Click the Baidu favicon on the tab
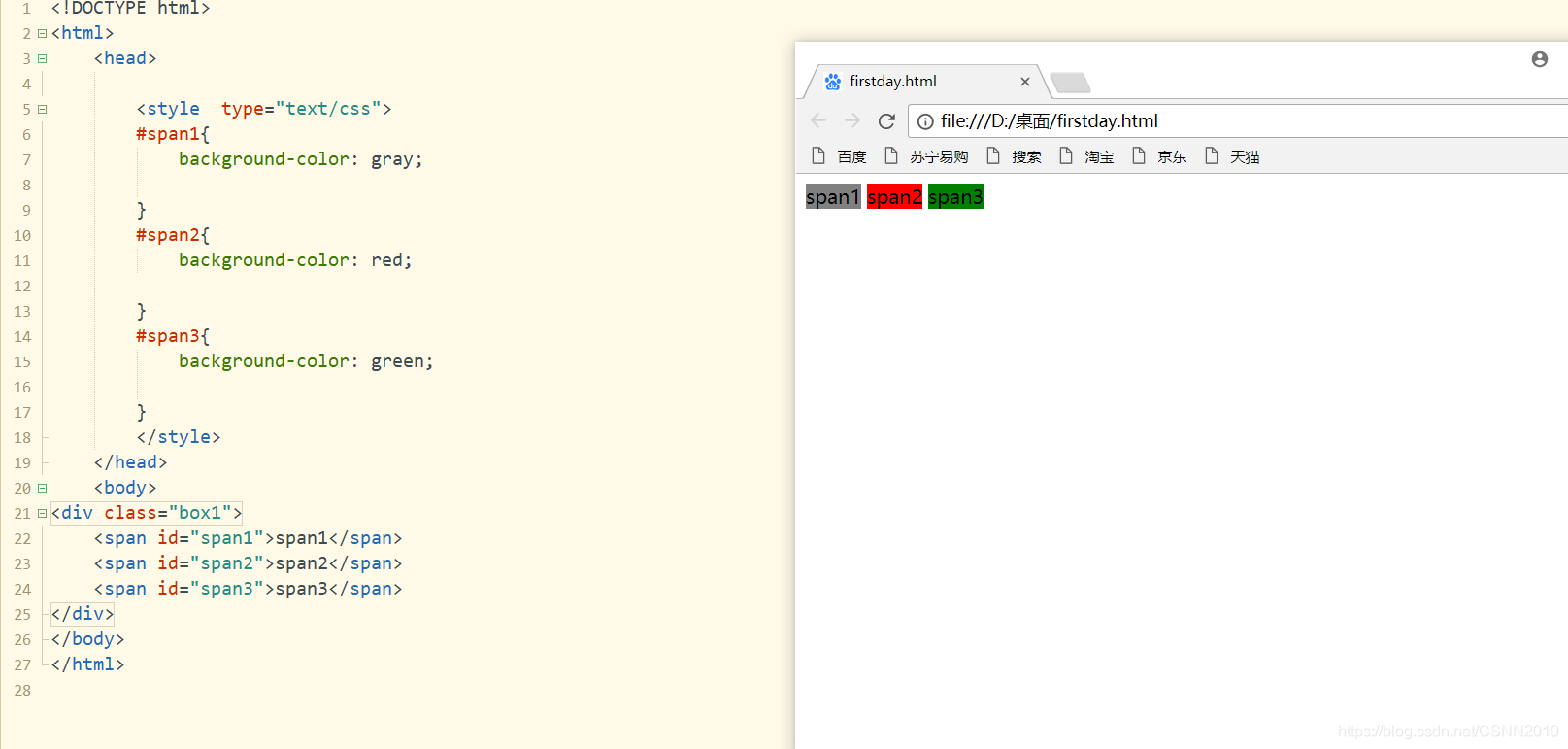The height and width of the screenshot is (749, 1568). point(832,82)
